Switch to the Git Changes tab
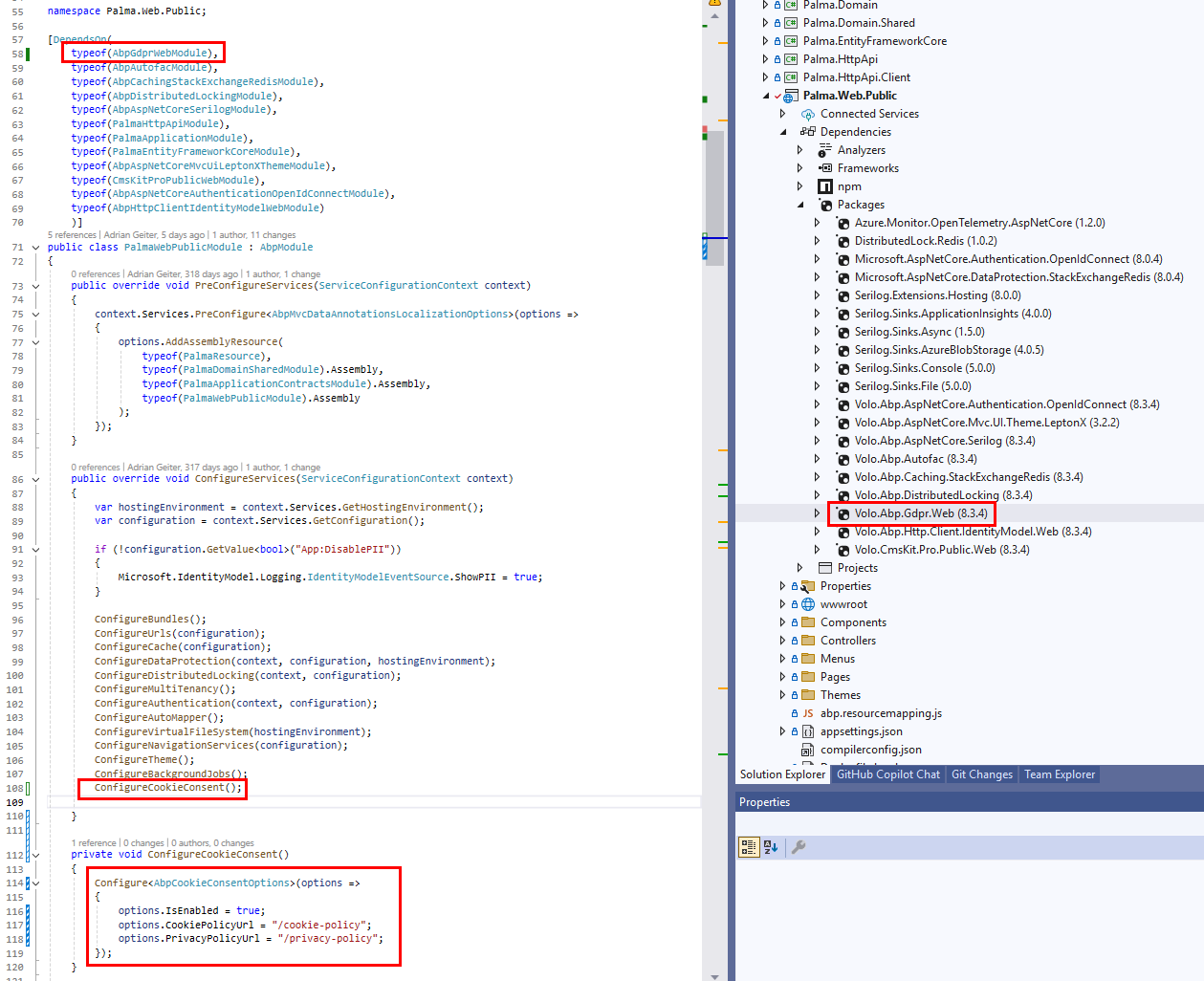This screenshot has width=1204, height=981. coord(981,774)
